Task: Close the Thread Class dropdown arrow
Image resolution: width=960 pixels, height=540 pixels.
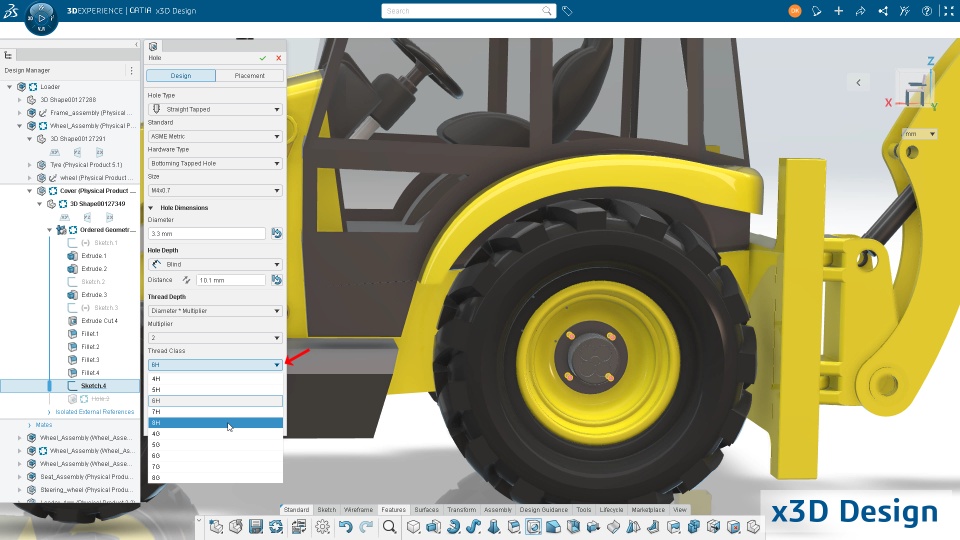Action: pyautogui.click(x=277, y=365)
